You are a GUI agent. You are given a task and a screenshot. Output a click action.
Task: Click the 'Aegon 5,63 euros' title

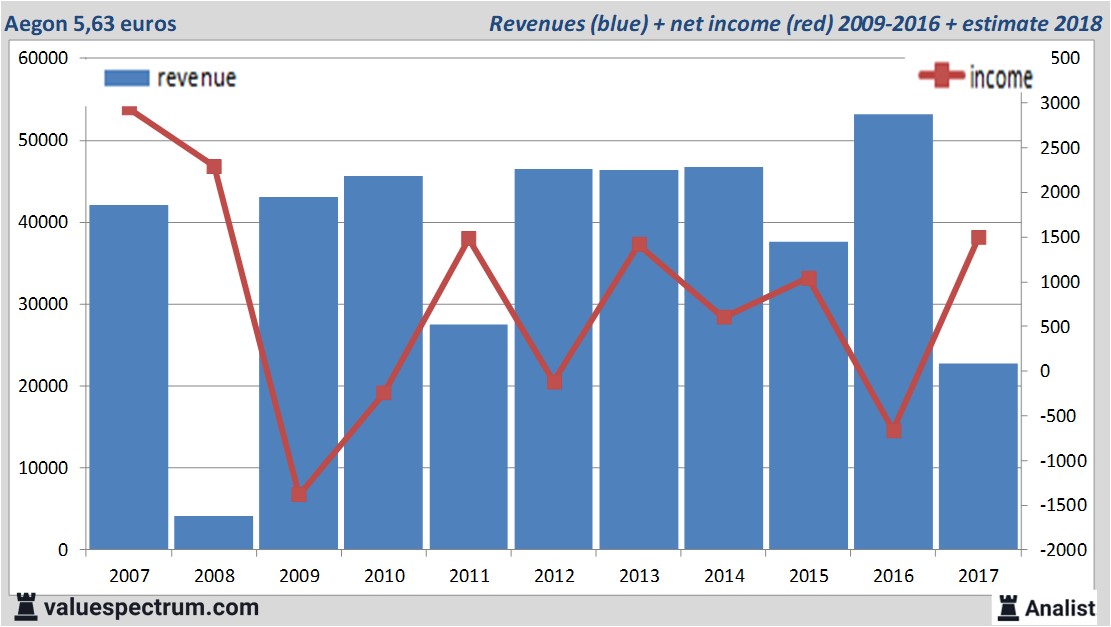click(90, 23)
